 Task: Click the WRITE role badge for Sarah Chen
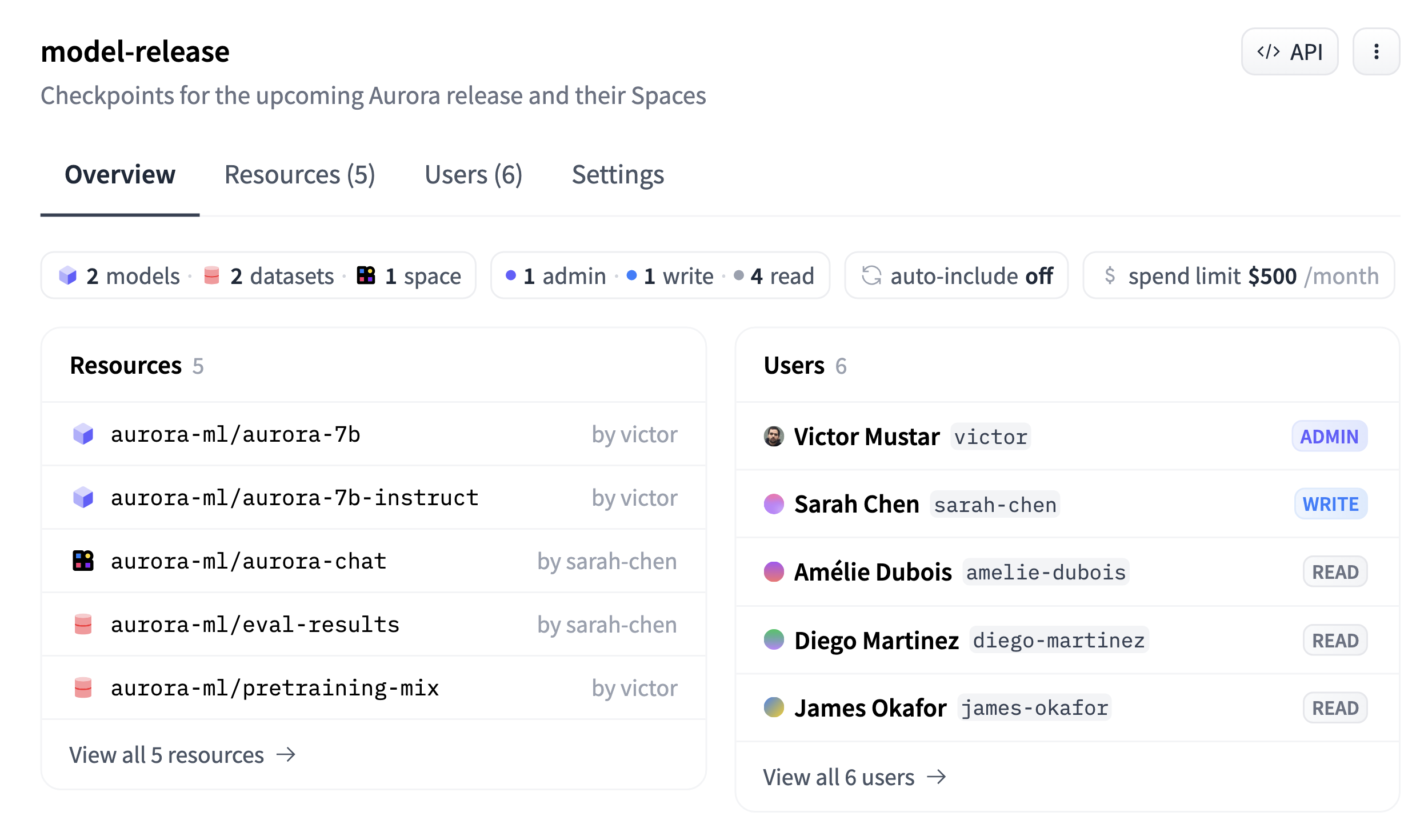point(1330,504)
